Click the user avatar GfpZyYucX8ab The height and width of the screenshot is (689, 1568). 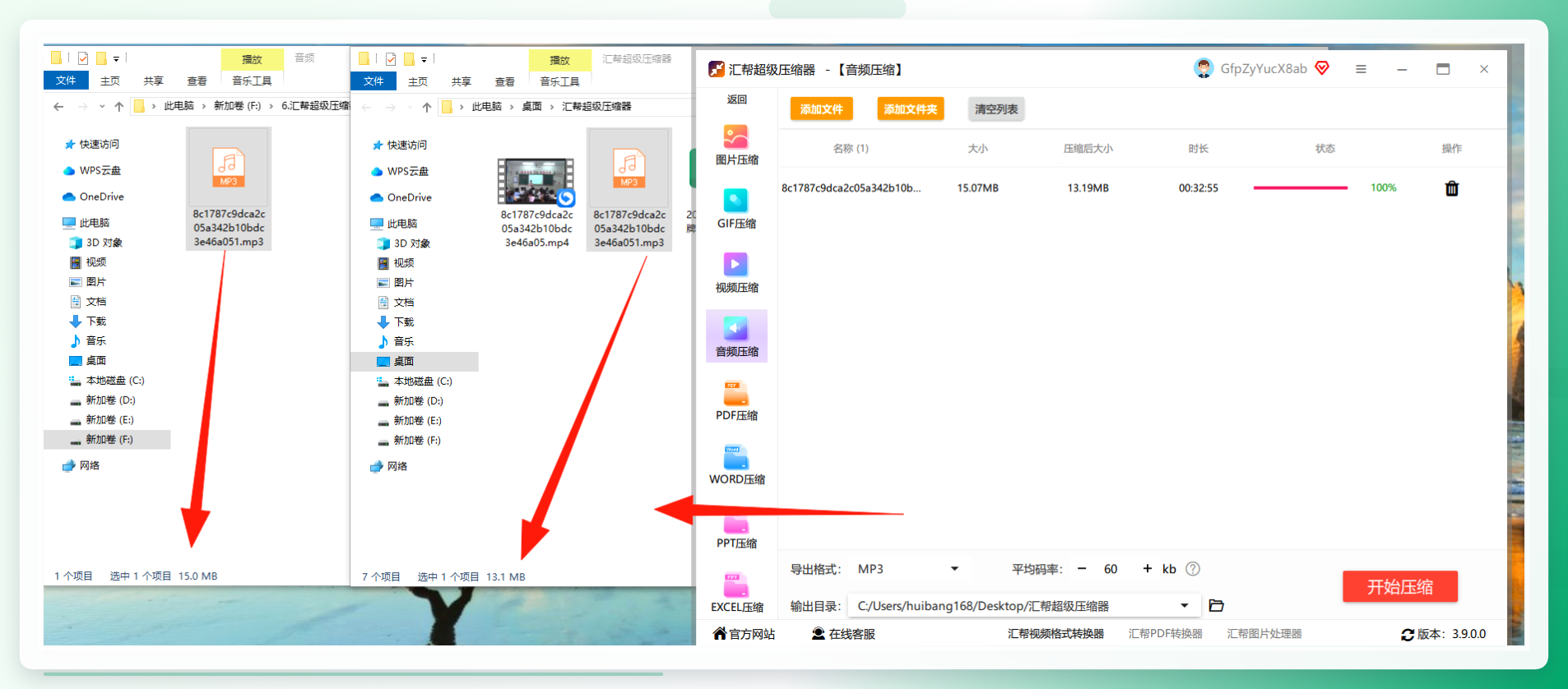click(1204, 68)
